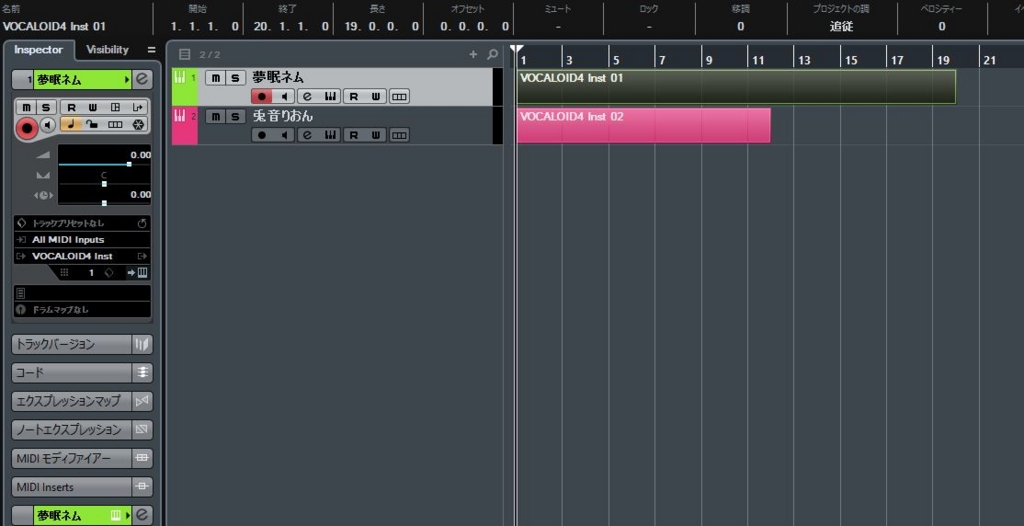Expand the エクスプレッションマップ section
The width and height of the screenshot is (1024, 526).
point(72,401)
